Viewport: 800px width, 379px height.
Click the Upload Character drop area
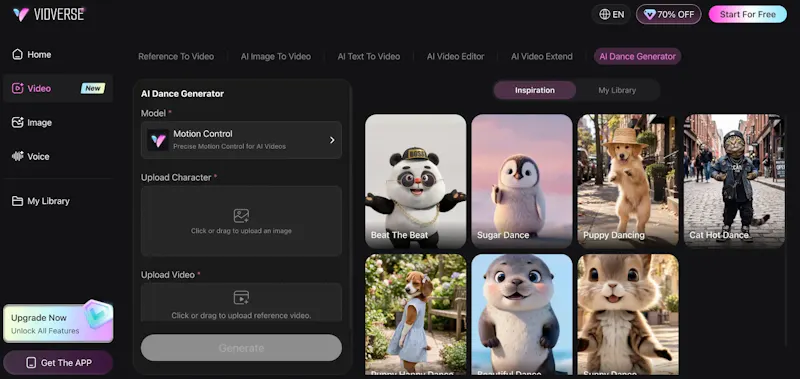pyautogui.click(x=241, y=221)
